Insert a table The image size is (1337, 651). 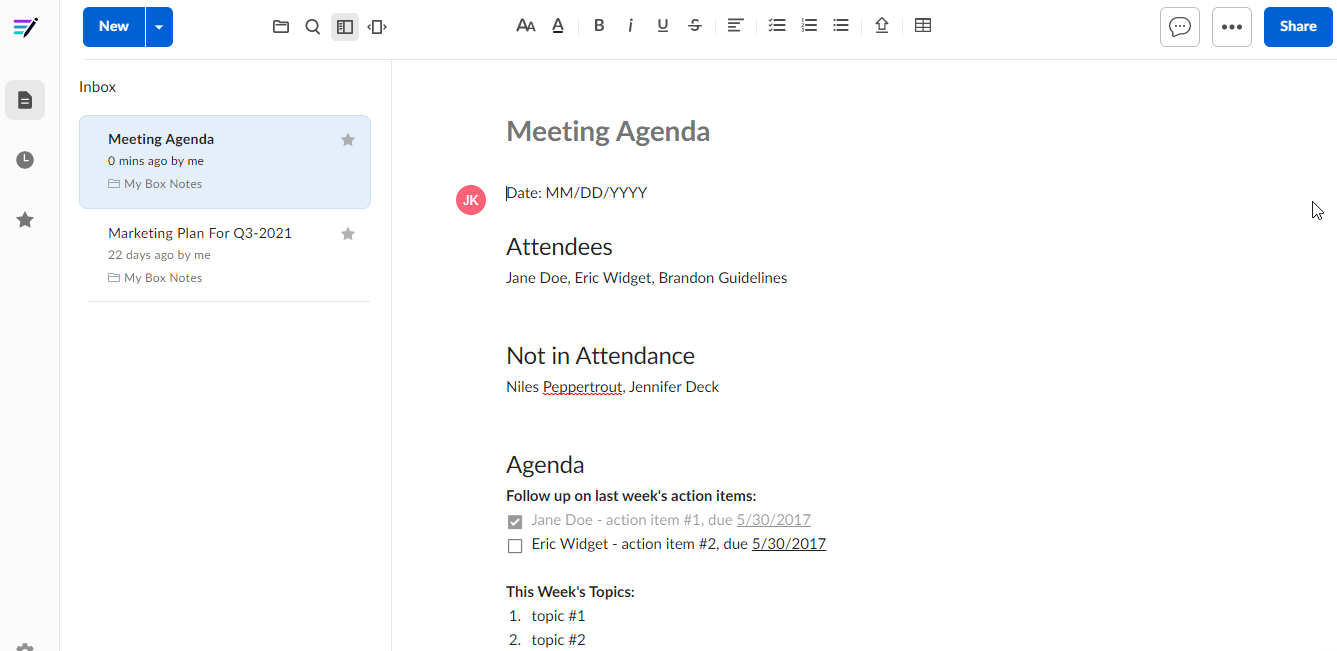point(923,26)
